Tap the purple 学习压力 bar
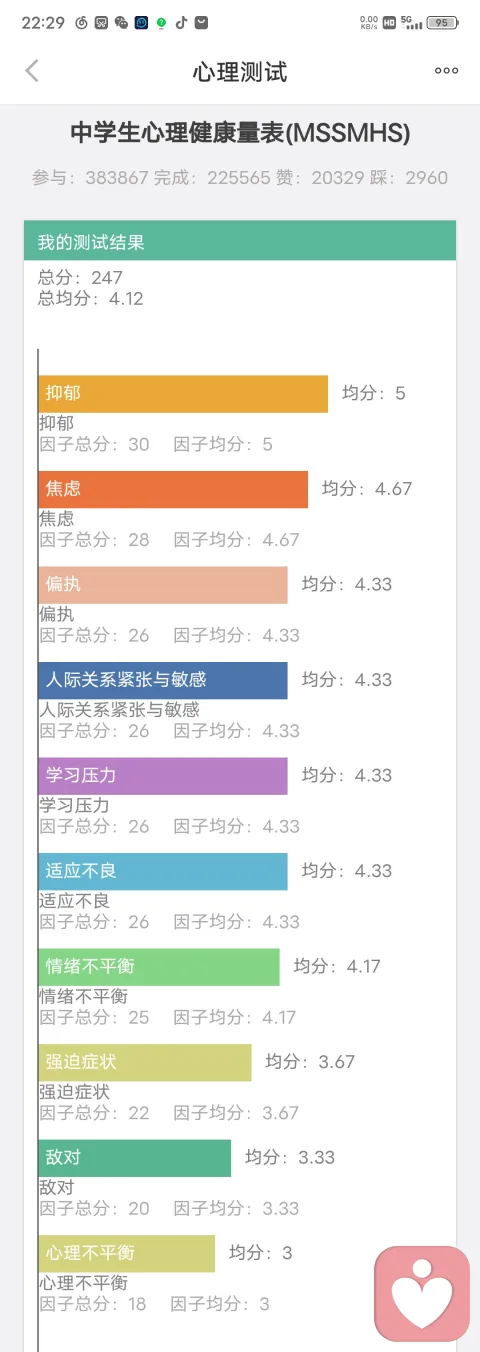Screen dimensions: 480x1352 (163, 776)
